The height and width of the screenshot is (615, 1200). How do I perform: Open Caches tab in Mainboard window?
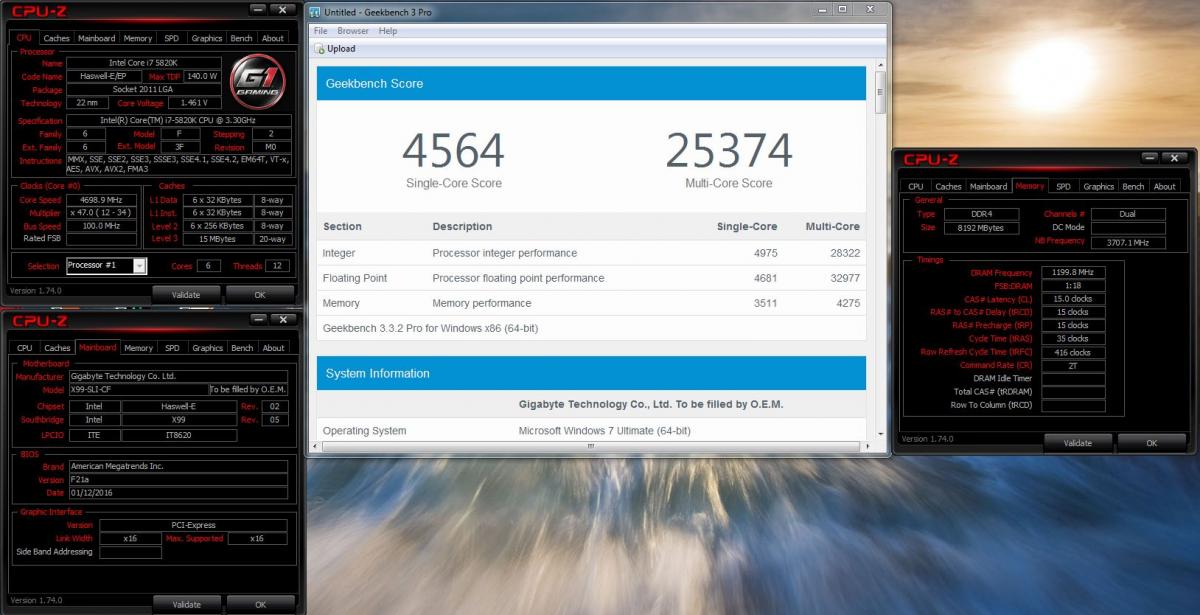pyautogui.click(x=58, y=348)
